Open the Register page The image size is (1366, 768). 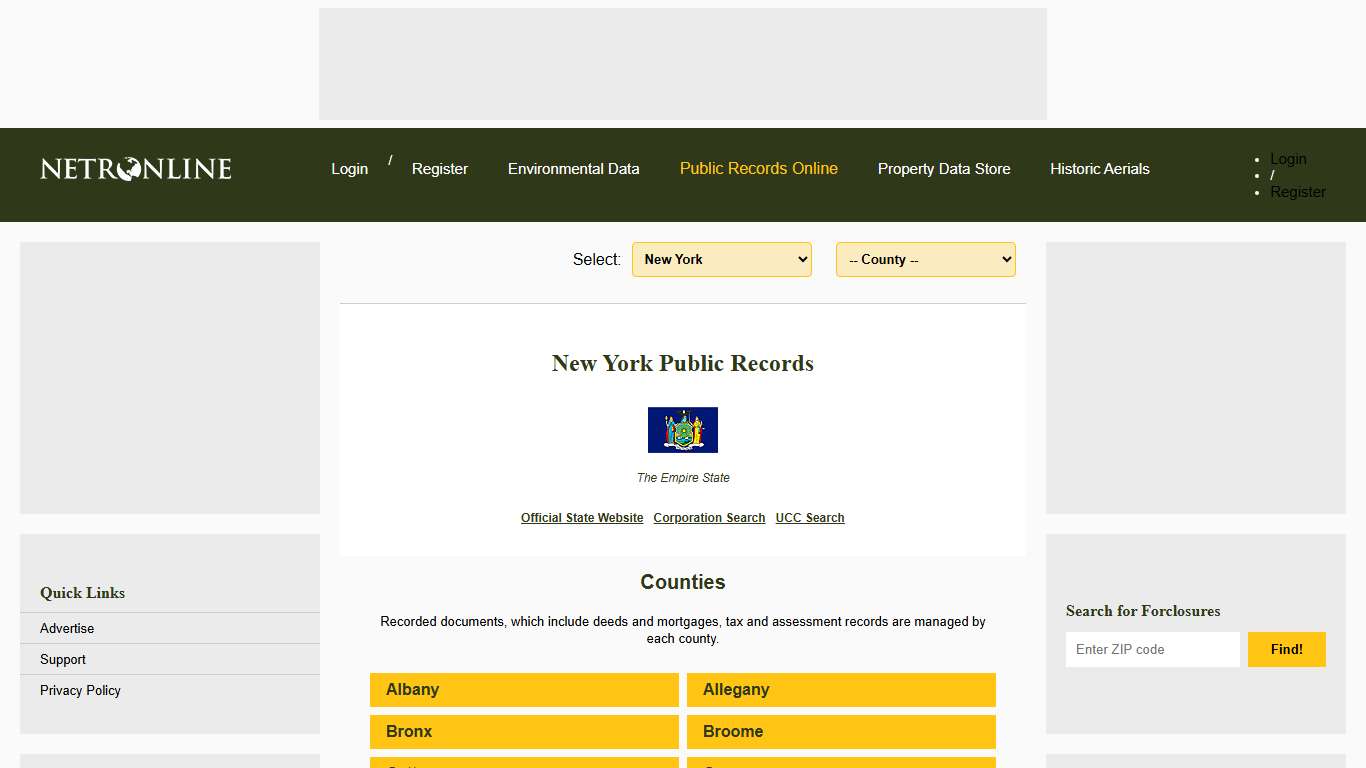click(440, 169)
